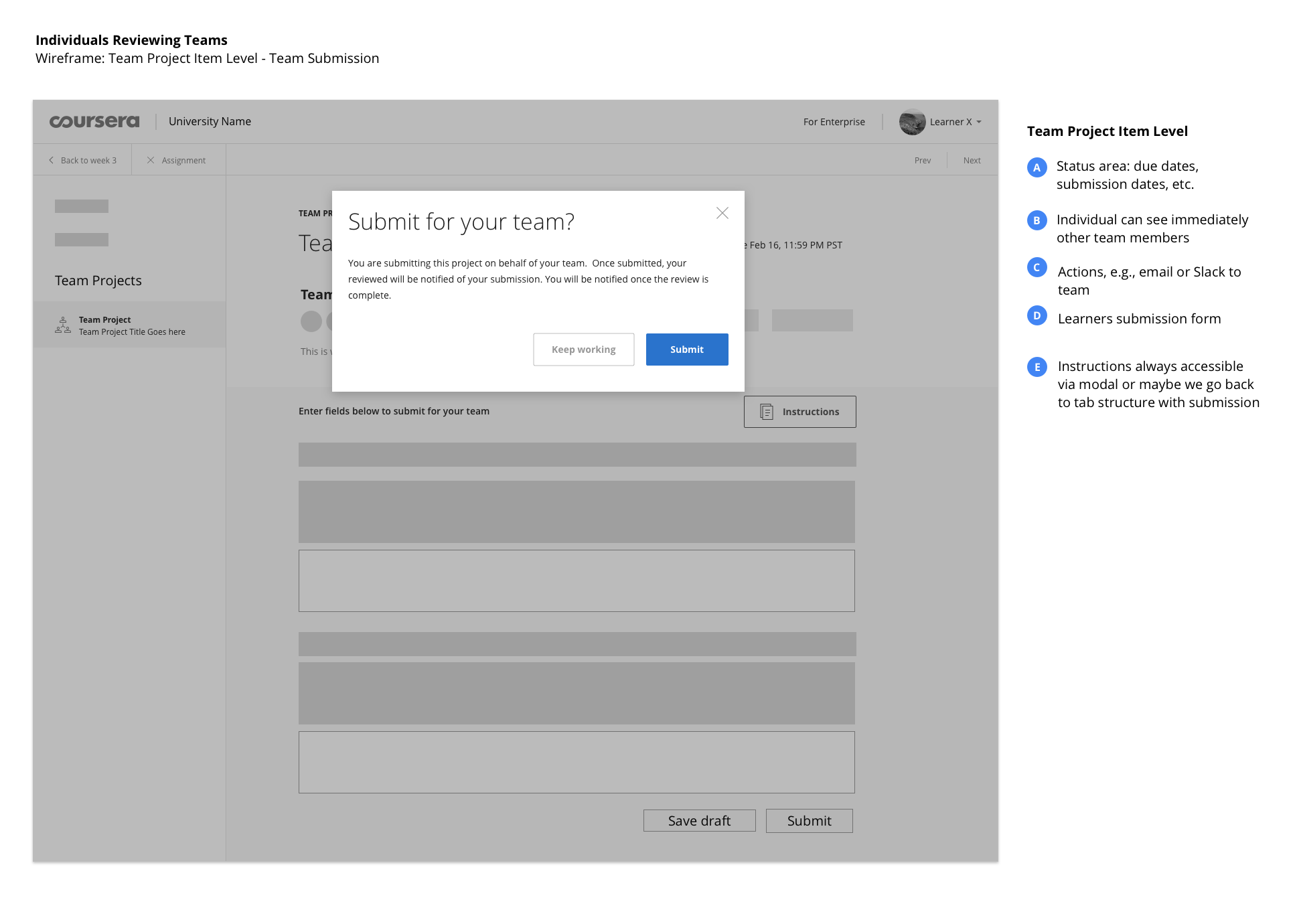The height and width of the screenshot is (924, 1299).
Task: Click the back chevron beside Back to week 3
Action: [x=51, y=160]
